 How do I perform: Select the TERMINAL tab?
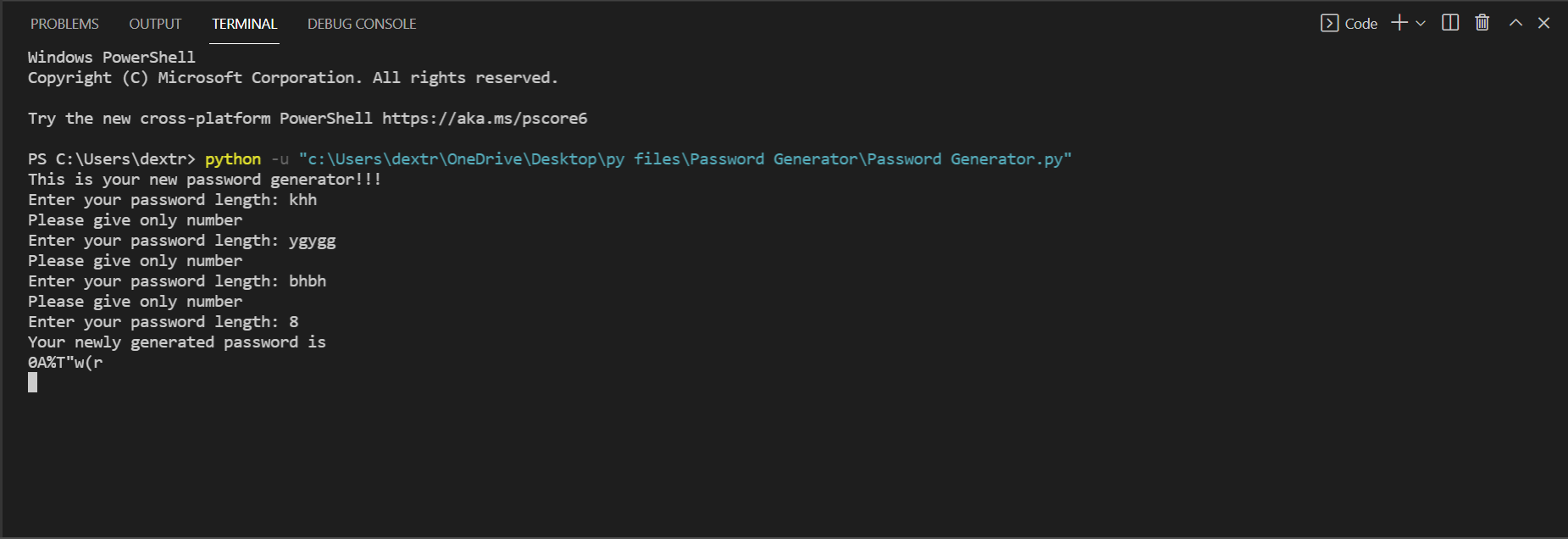244,24
